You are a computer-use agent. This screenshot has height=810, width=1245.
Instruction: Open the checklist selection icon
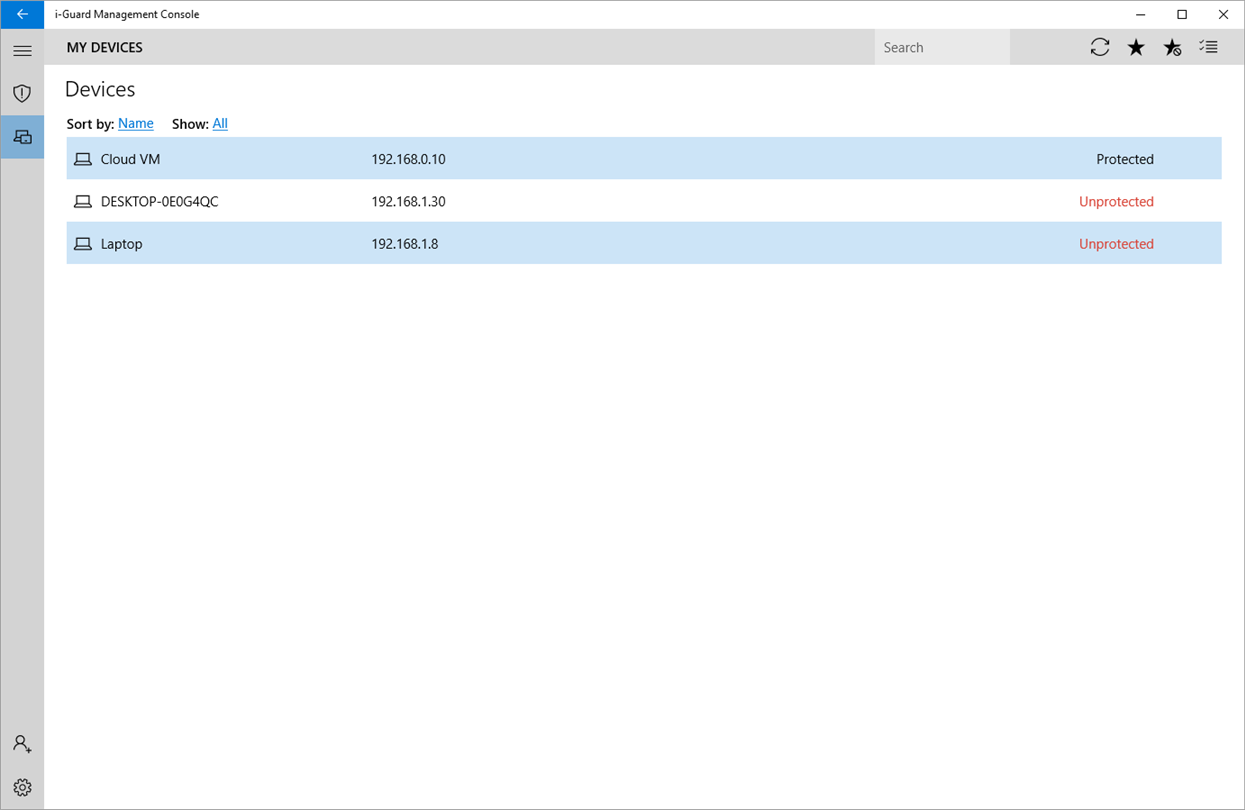1209,47
